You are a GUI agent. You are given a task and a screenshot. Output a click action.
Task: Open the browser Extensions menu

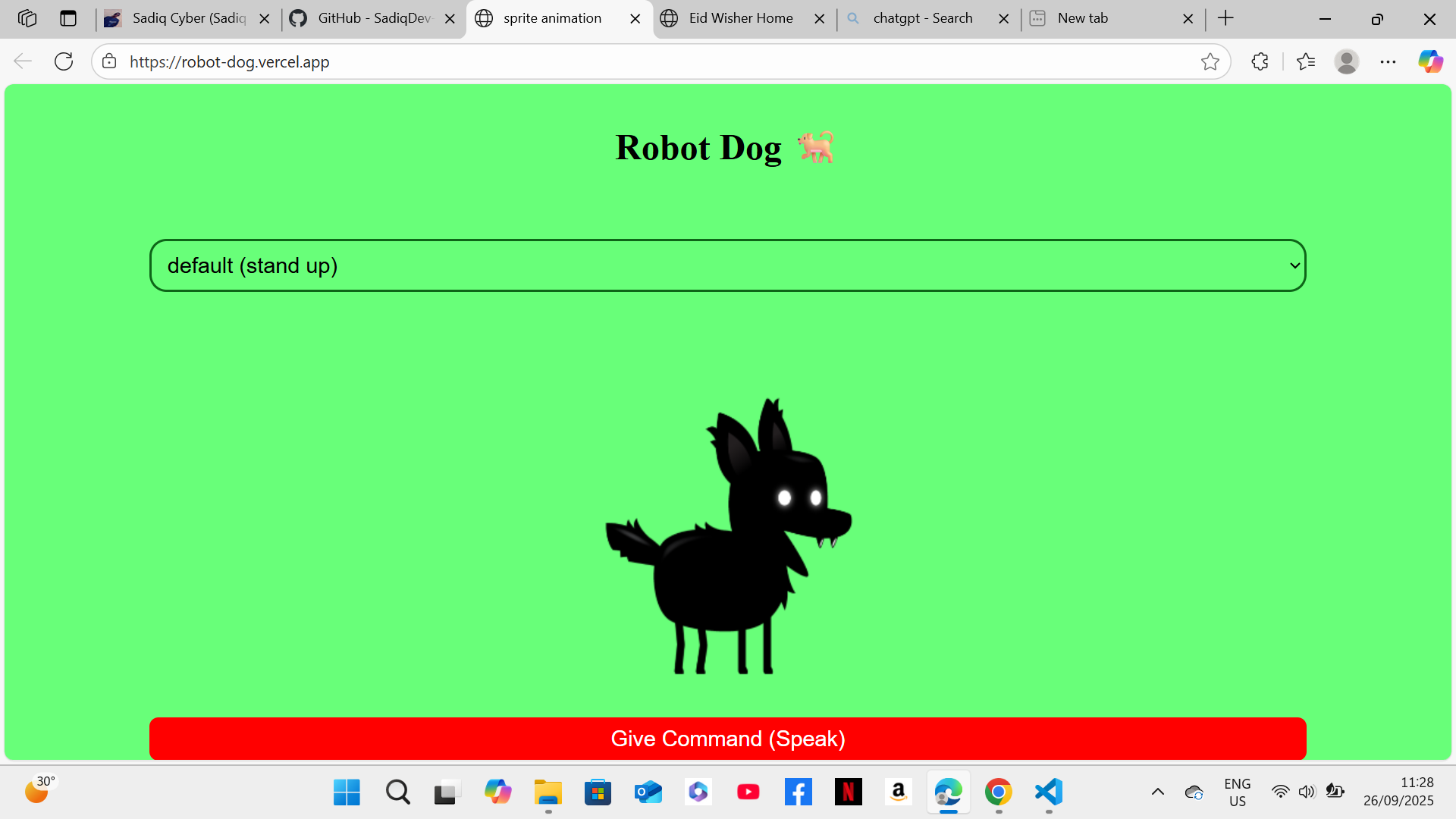pos(1260,61)
